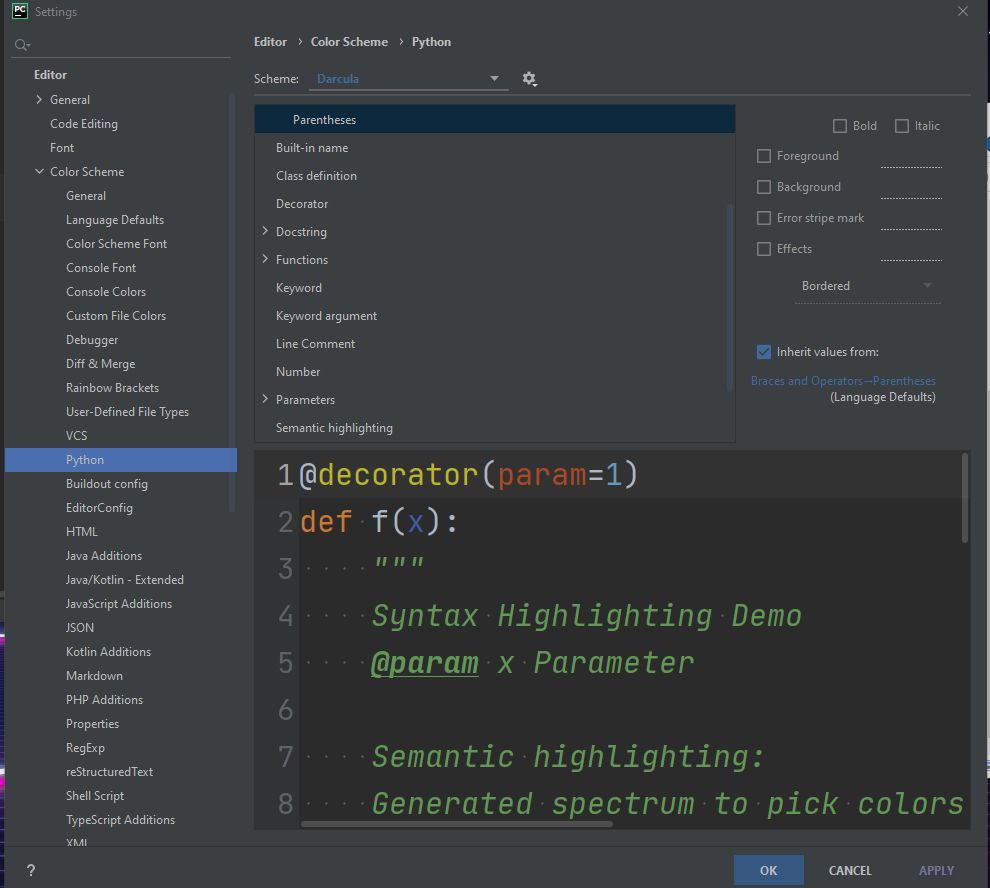Open the Scheme dropdown showing Darcula
The height and width of the screenshot is (888, 990).
(x=408, y=79)
